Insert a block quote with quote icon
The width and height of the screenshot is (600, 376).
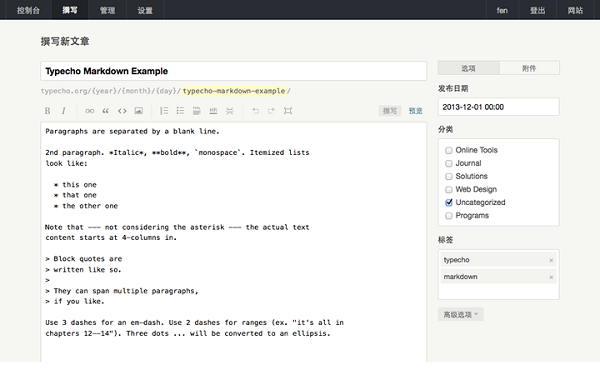pos(106,111)
